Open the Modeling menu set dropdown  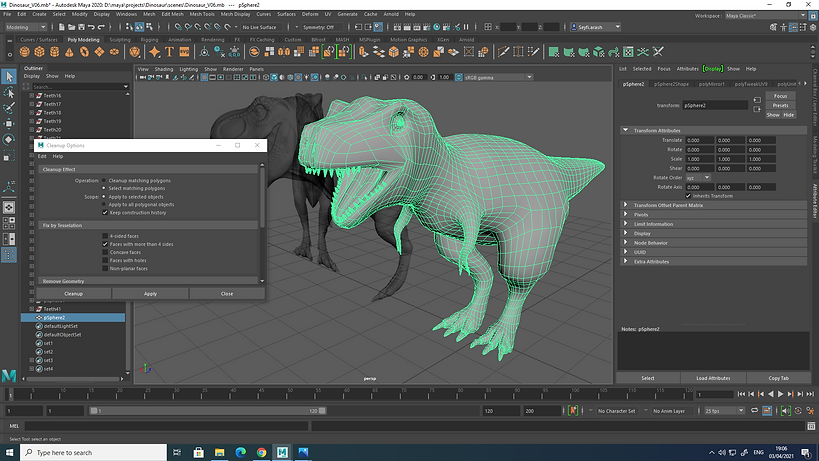point(26,27)
